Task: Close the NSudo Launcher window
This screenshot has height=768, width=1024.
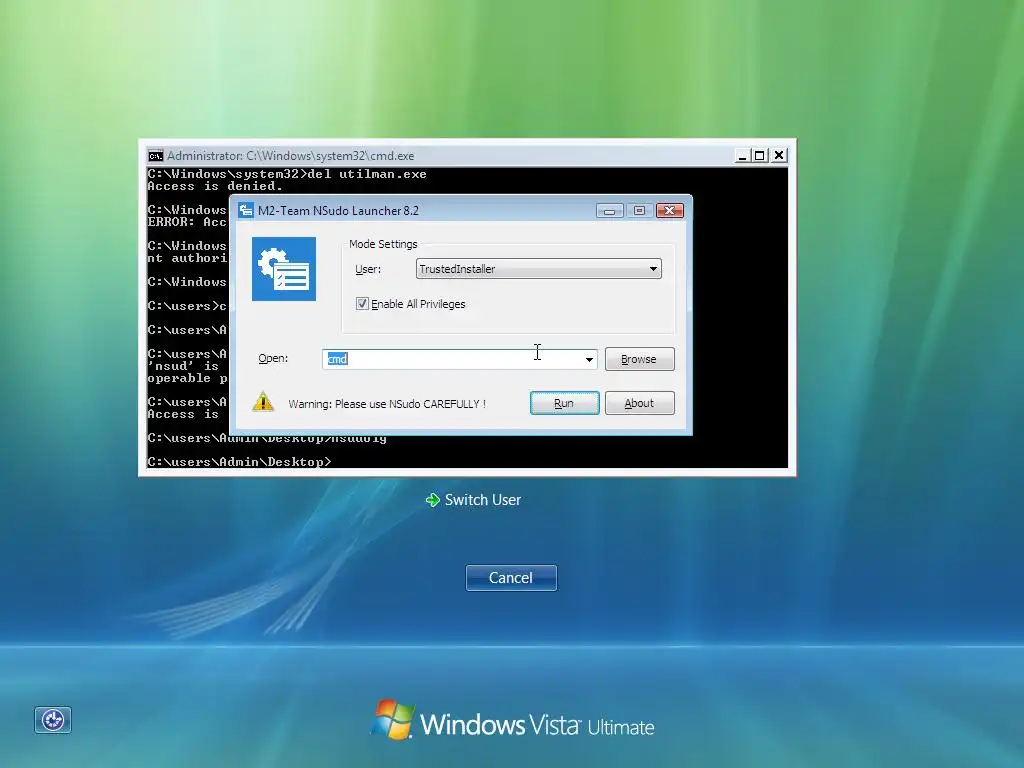Action: pos(669,210)
